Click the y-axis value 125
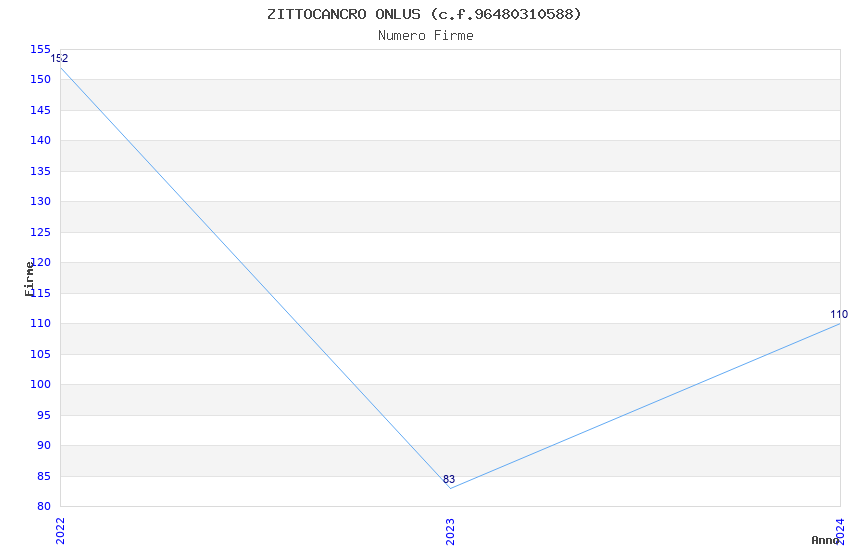 click(x=40, y=232)
